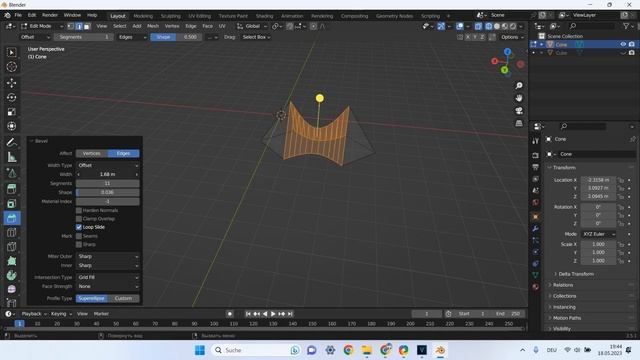Switch orthographic/perspective grid icon
This screenshot has width=640, height=360.
[x=519, y=123]
